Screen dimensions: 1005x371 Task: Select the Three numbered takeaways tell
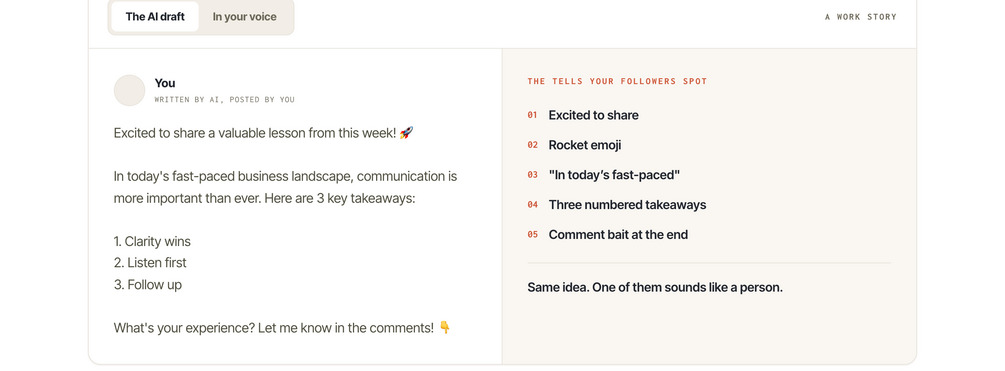pyautogui.click(x=627, y=205)
